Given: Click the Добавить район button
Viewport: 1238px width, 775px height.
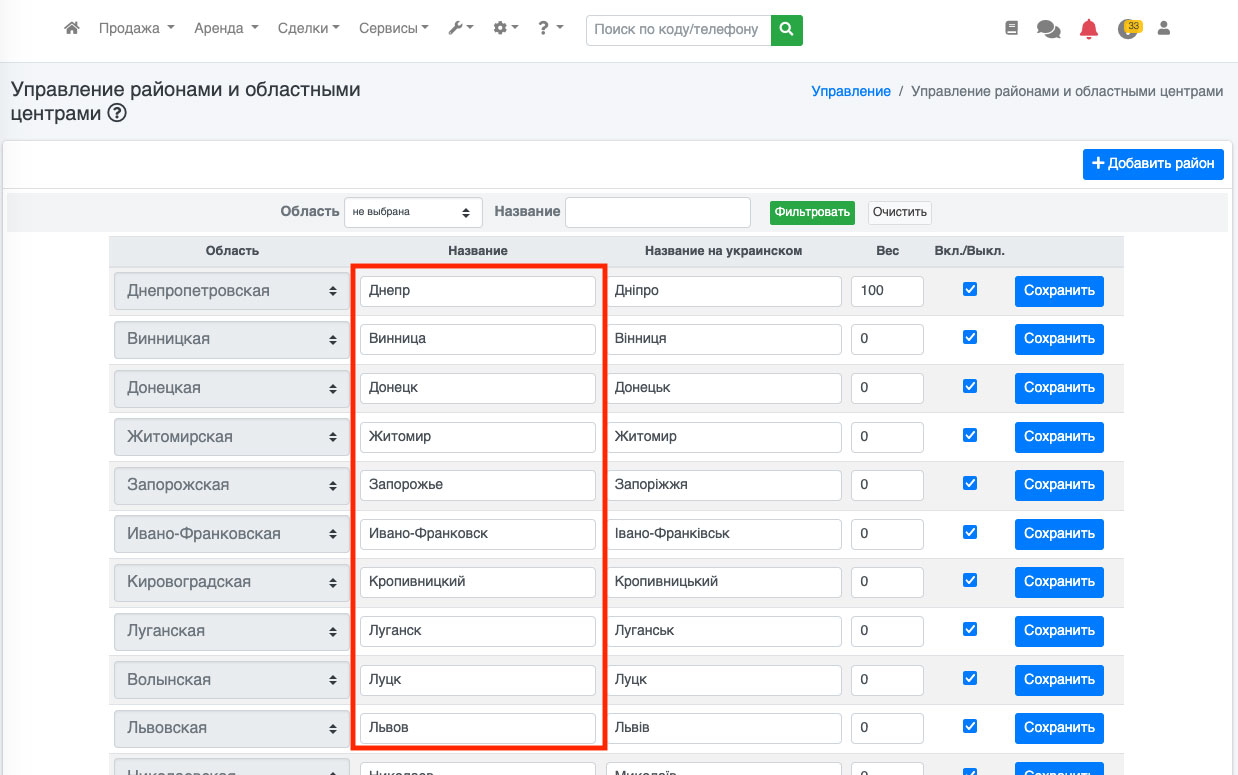Looking at the screenshot, I should 1152,164.
